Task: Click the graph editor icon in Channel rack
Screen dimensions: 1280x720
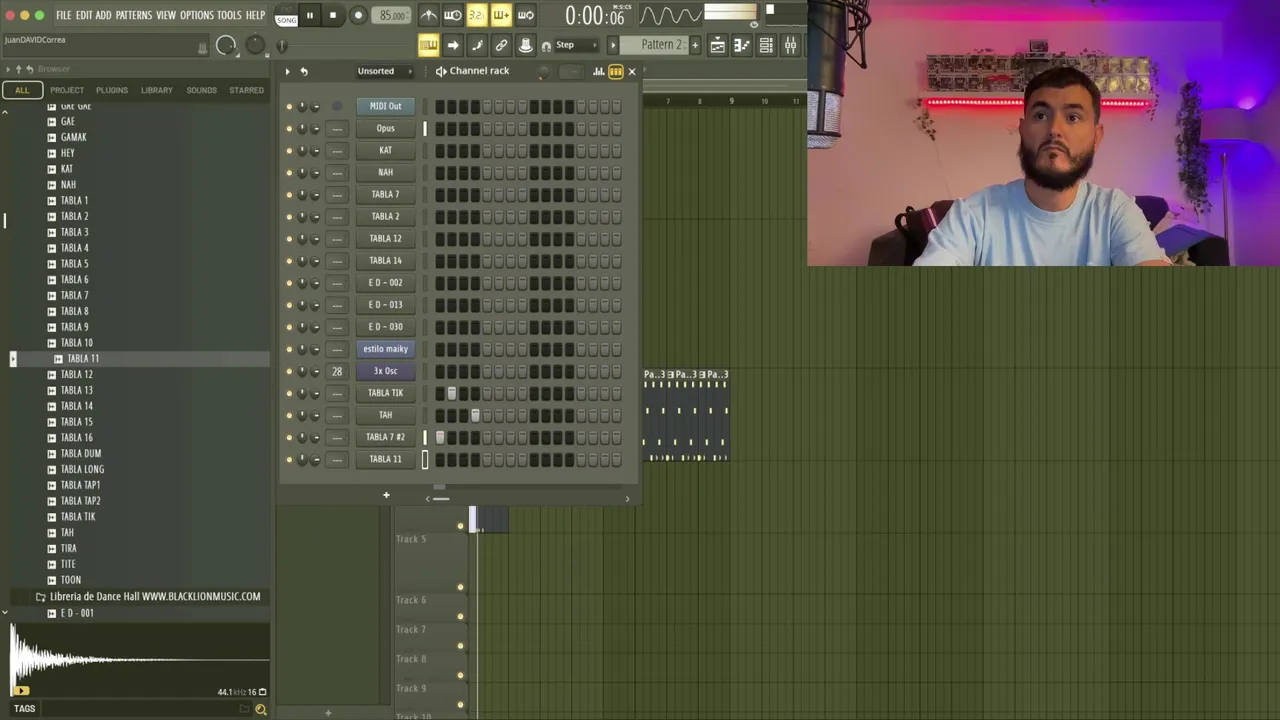Action: [599, 71]
